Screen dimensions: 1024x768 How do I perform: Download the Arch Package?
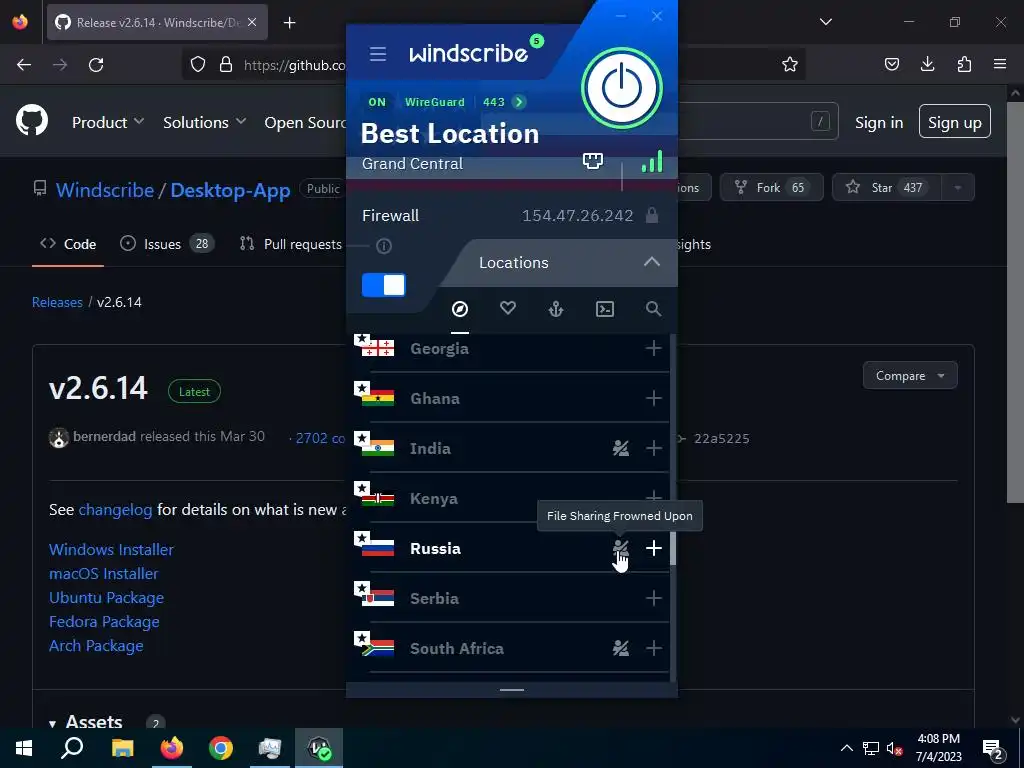click(x=96, y=645)
